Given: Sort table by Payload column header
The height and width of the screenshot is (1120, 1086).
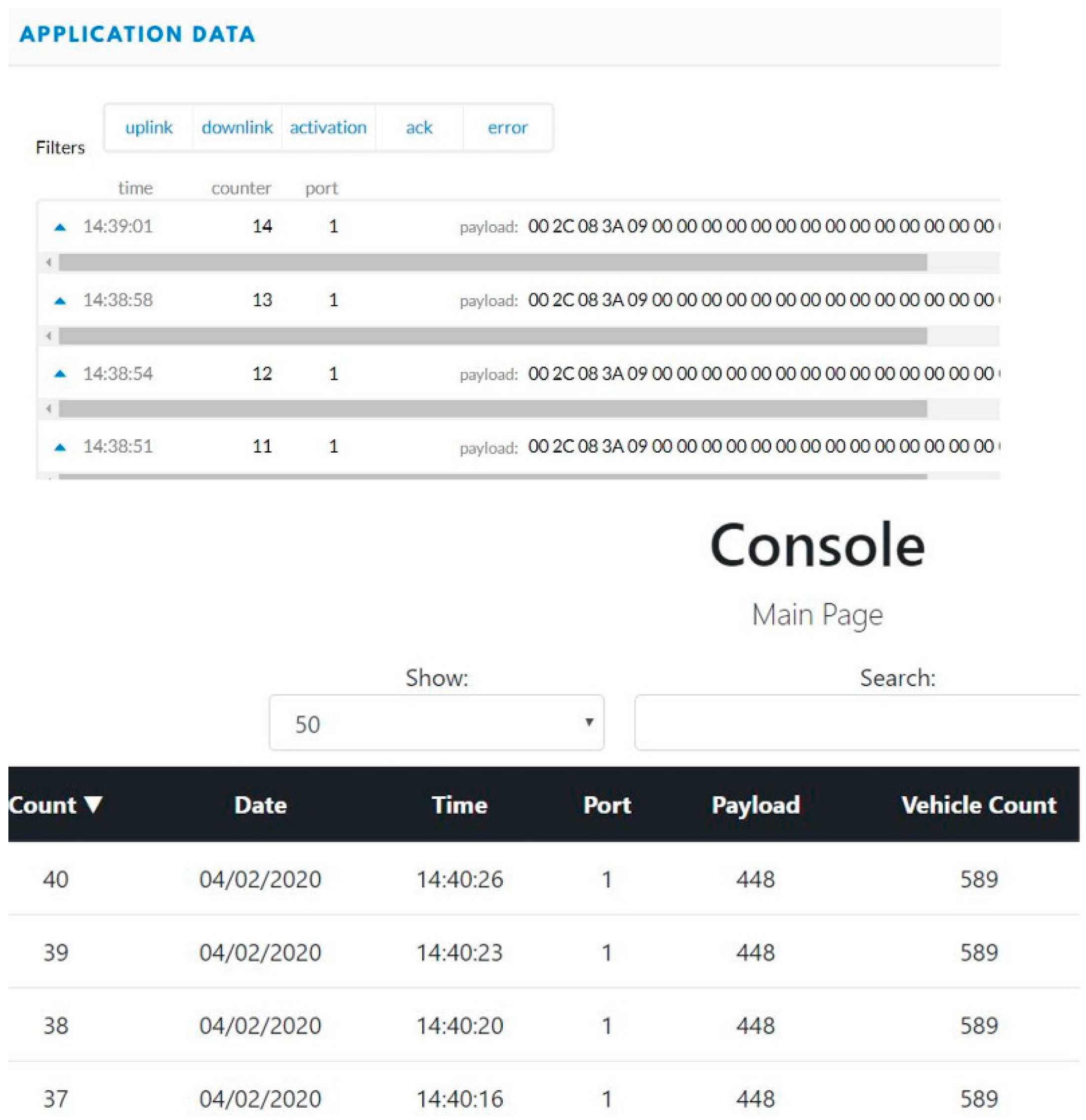Looking at the screenshot, I should point(755,805).
